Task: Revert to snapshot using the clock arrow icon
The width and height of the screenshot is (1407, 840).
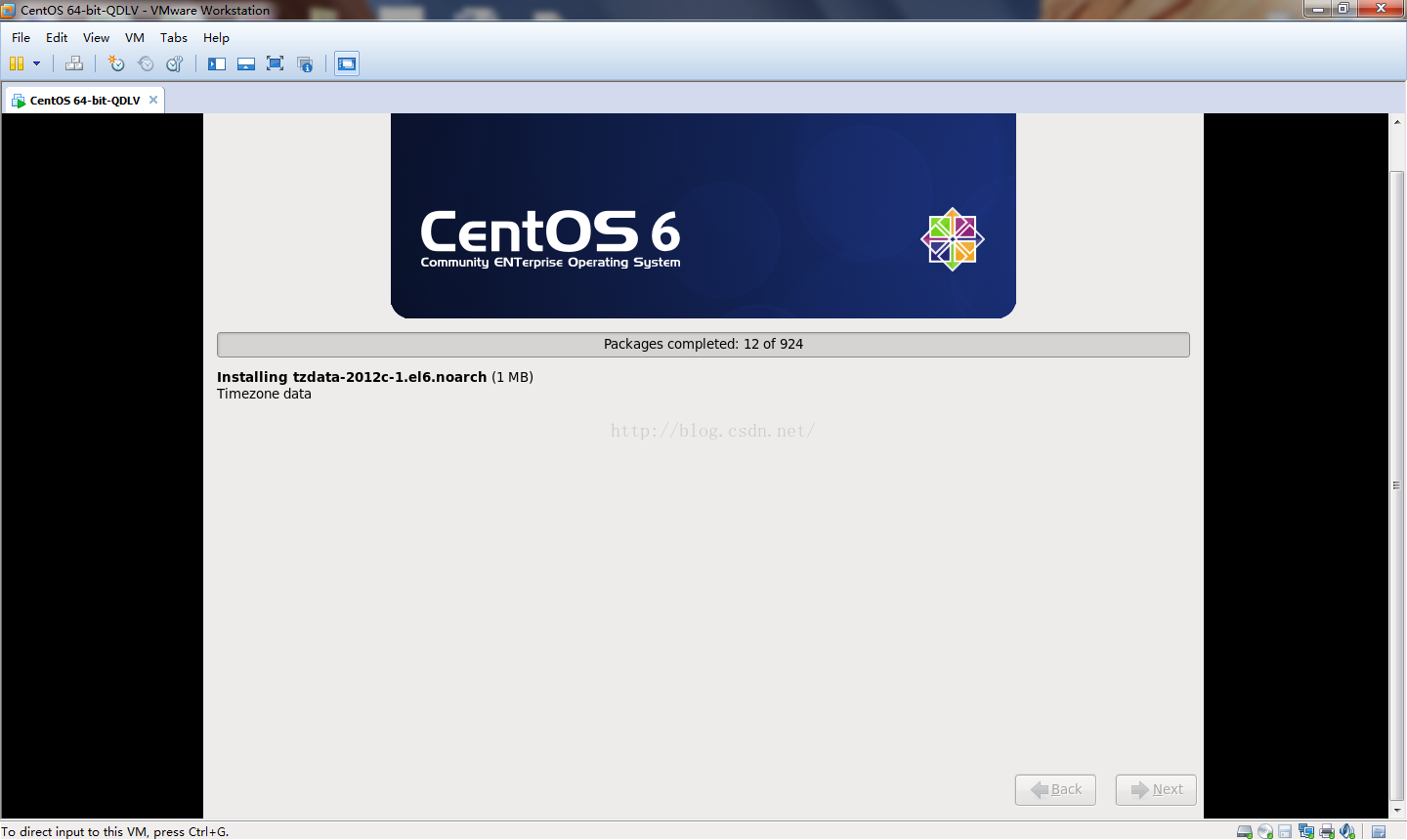Action: (146, 63)
